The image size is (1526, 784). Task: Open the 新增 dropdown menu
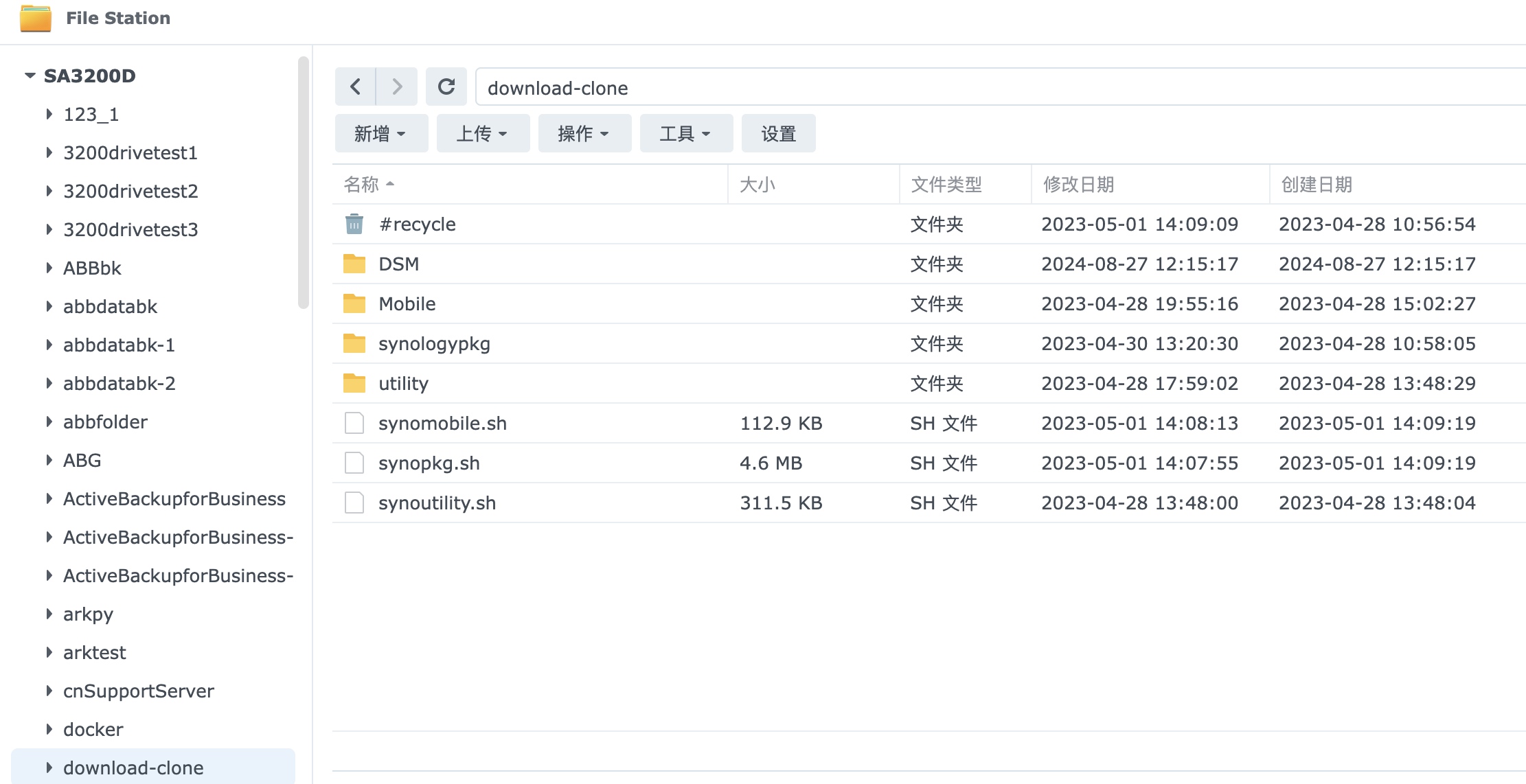pos(381,133)
